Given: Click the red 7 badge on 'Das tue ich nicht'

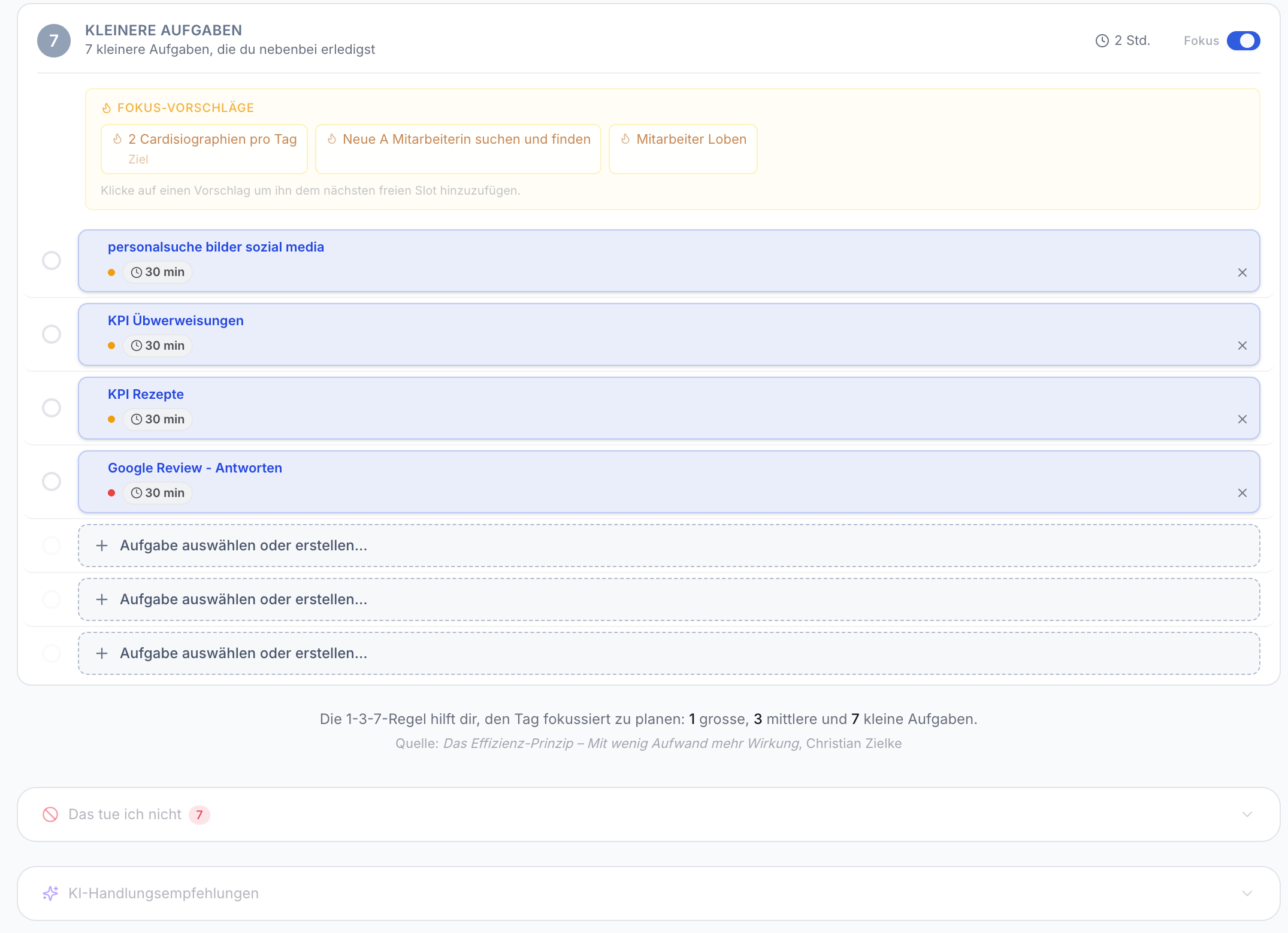Looking at the screenshot, I should [199, 814].
